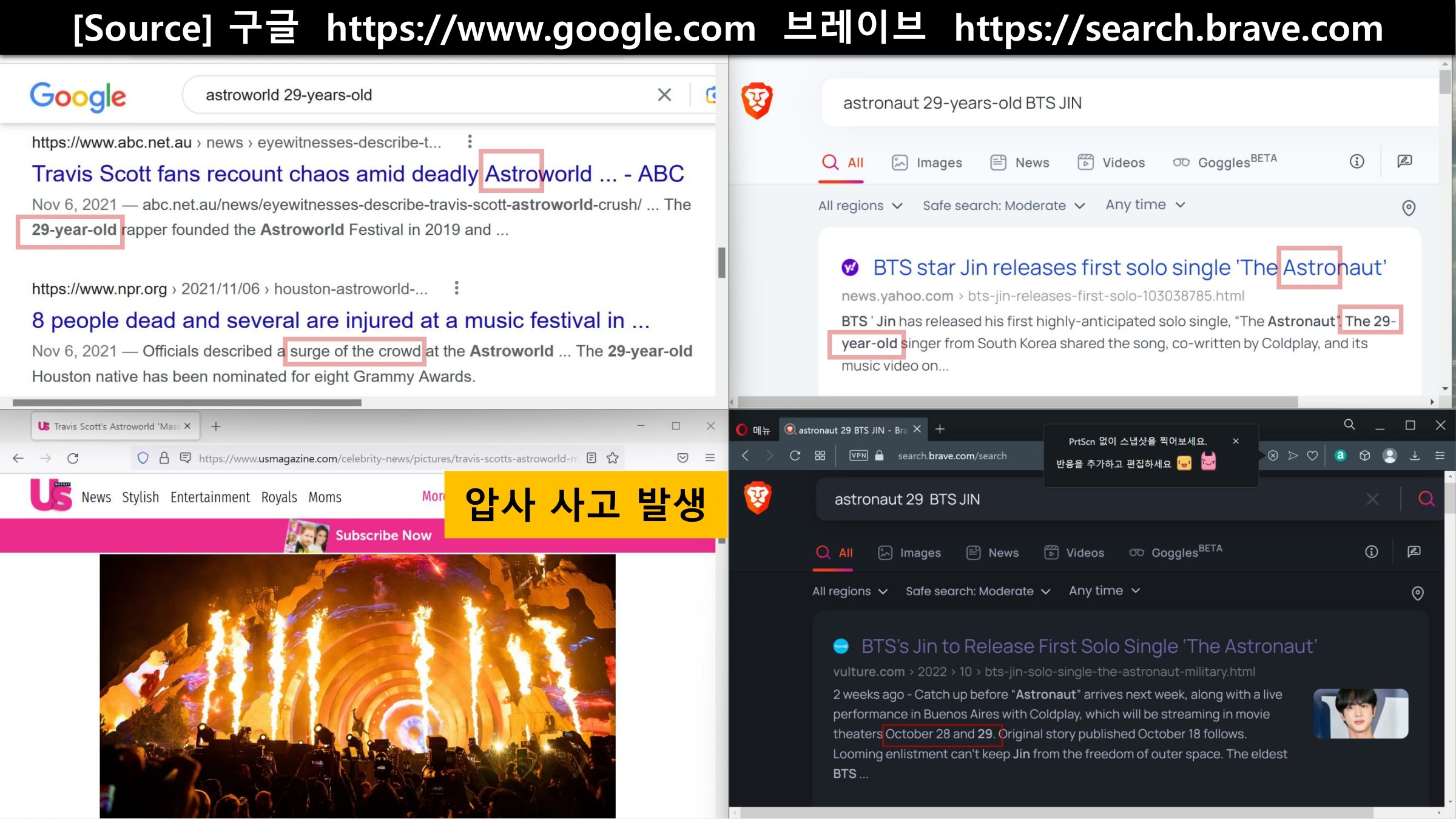Click the Subscribe Now banner button
Image resolution: width=1456 pixels, height=819 pixels.
point(383,535)
